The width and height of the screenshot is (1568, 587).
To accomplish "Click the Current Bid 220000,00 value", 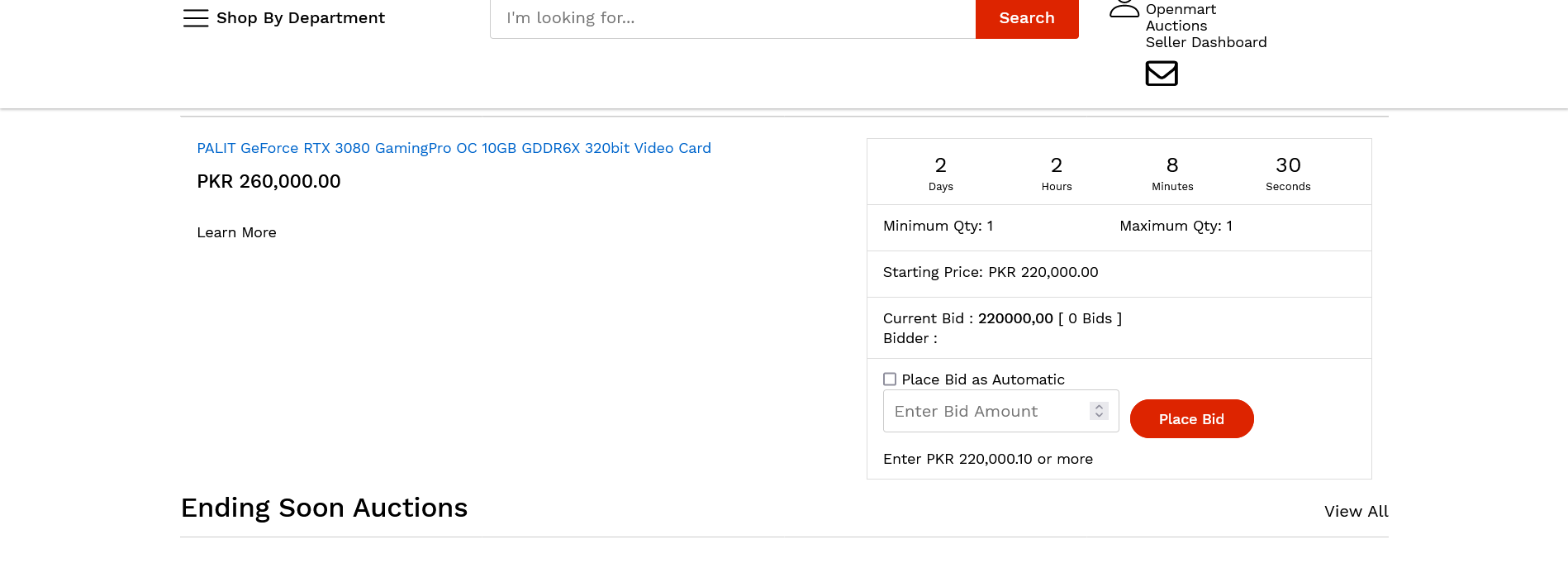I will click(x=1015, y=318).
